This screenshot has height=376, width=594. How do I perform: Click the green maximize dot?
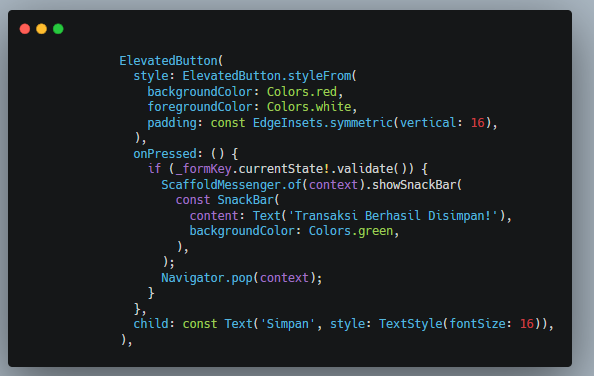58,29
